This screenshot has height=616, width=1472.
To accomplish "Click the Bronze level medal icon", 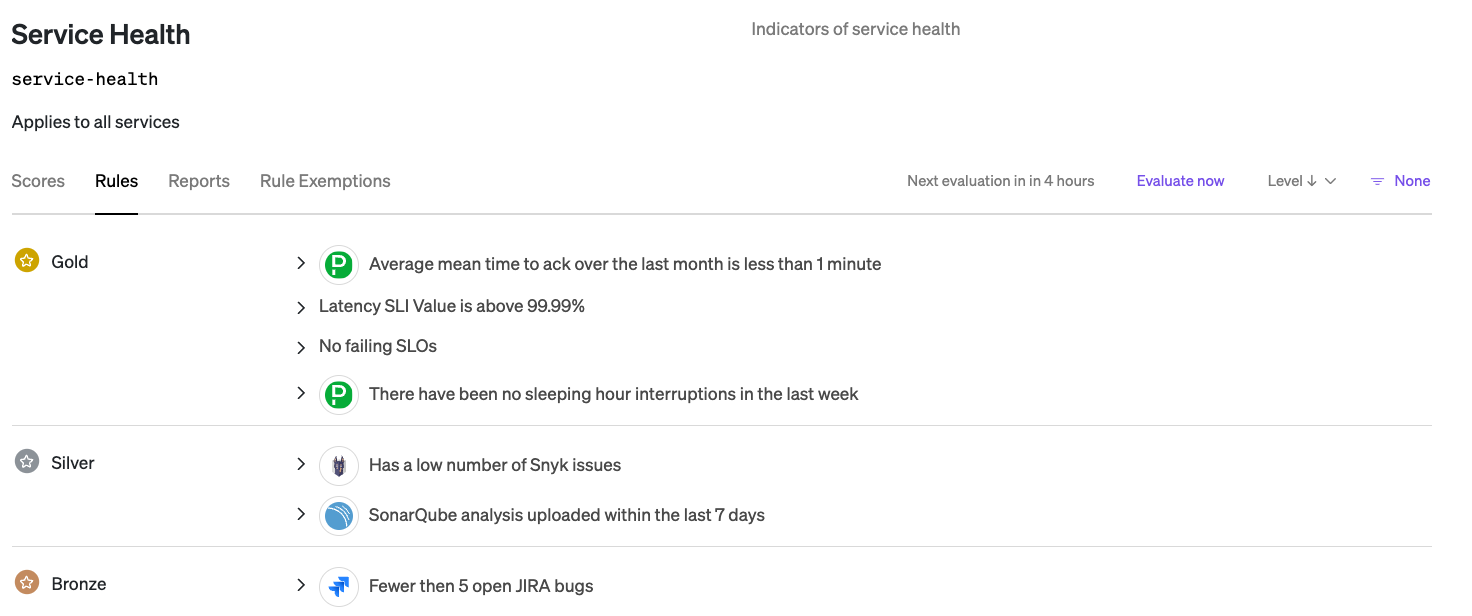I will tap(26, 583).
